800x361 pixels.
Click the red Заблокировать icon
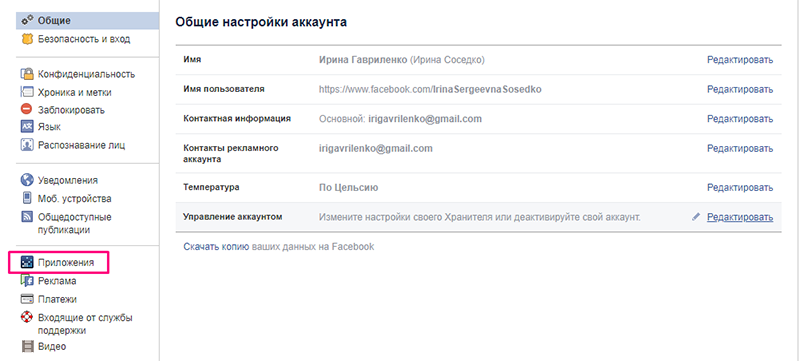27,109
